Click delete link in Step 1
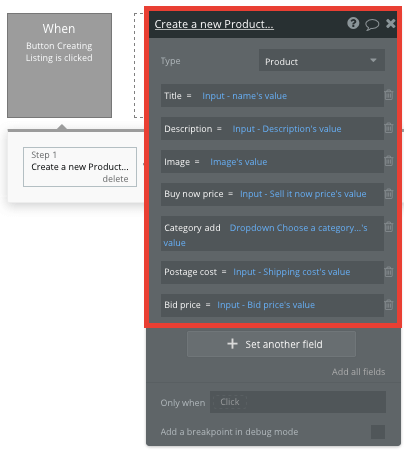 115,179
